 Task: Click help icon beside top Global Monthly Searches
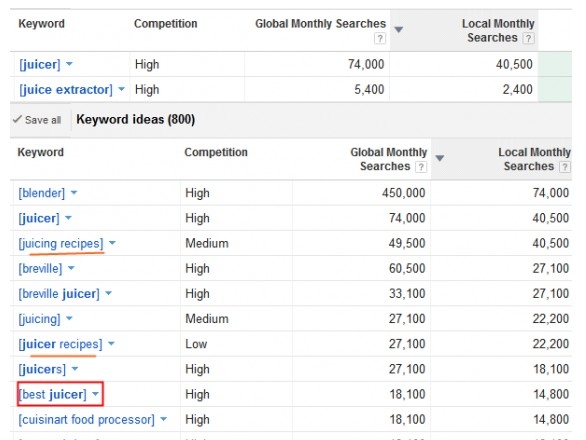(x=380, y=38)
